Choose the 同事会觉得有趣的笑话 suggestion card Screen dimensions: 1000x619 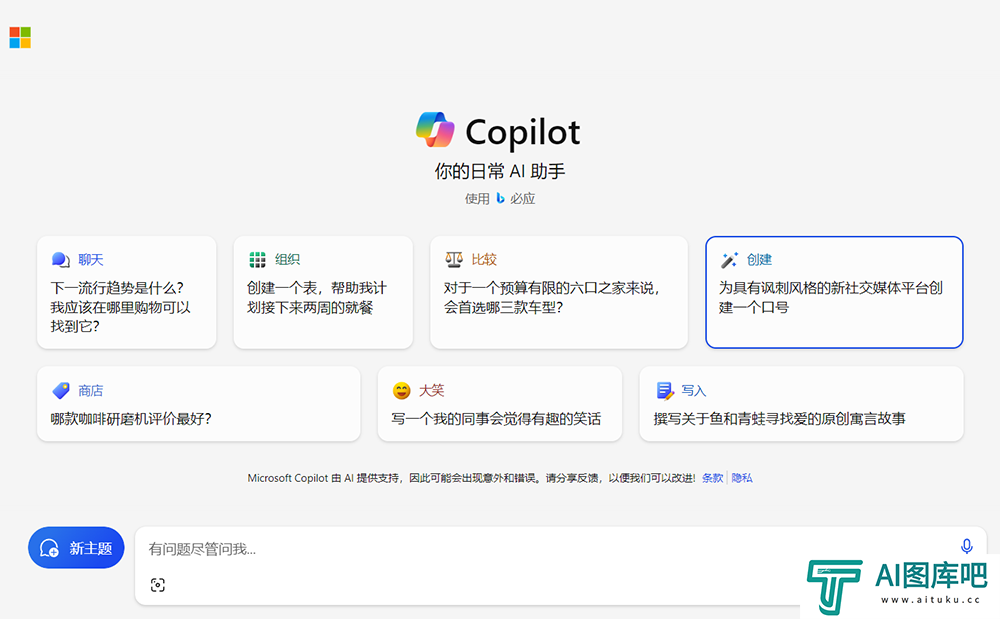pyautogui.click(x=499, y=404)
